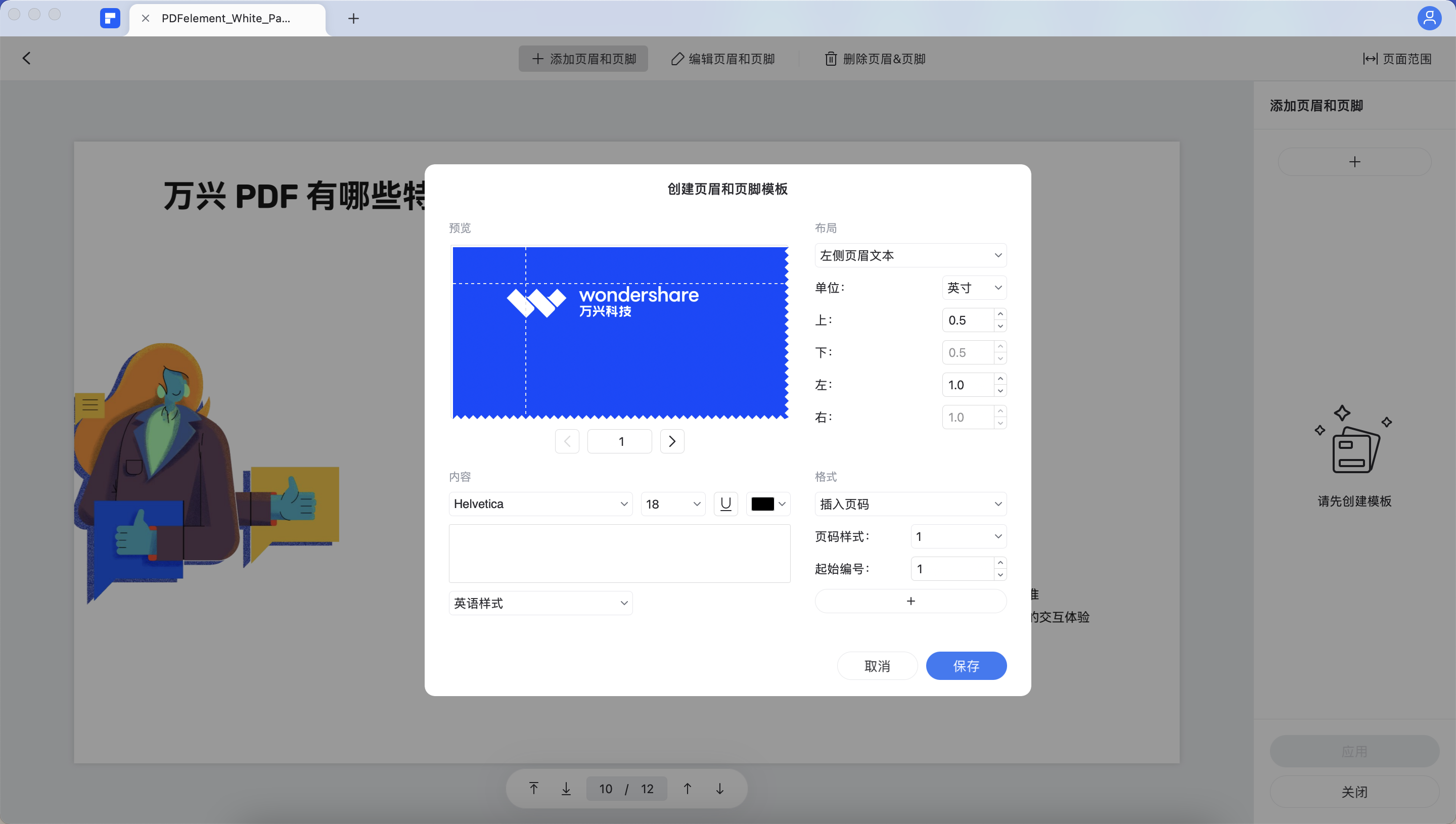Click the font size 18 stepper up

pos(697,499)
